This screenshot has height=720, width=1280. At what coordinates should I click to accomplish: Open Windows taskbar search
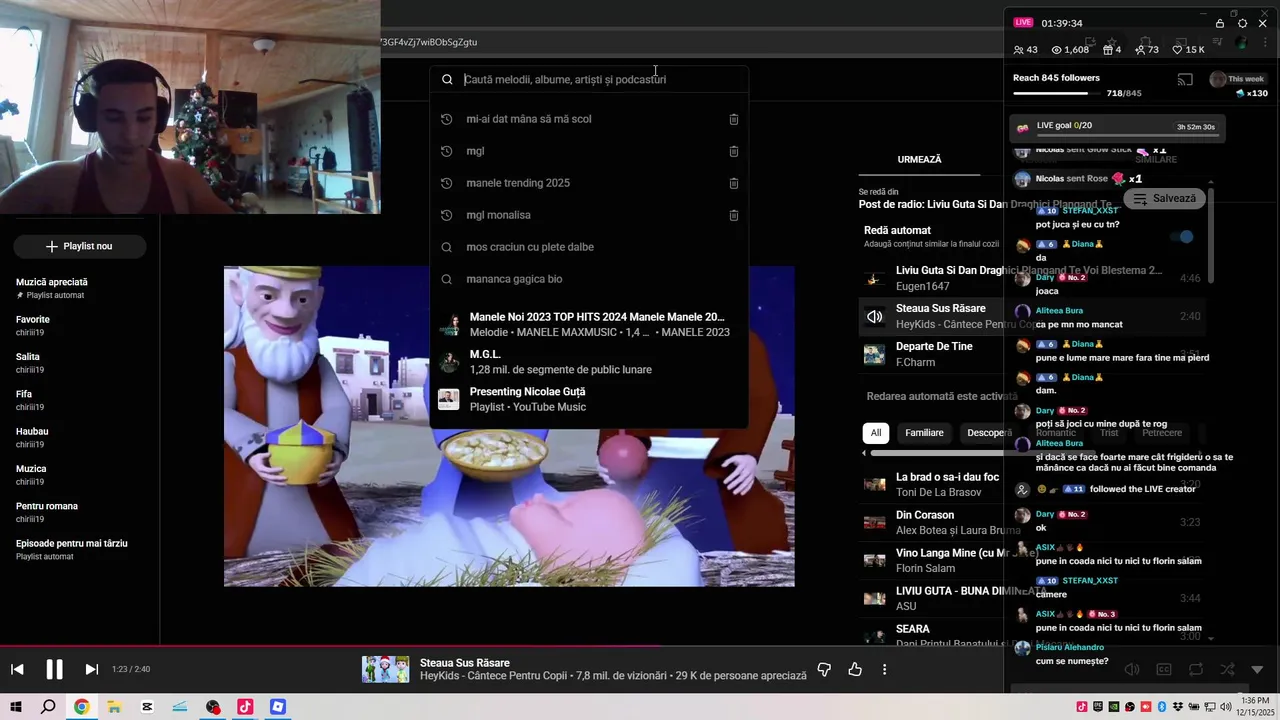click(48, 707)
